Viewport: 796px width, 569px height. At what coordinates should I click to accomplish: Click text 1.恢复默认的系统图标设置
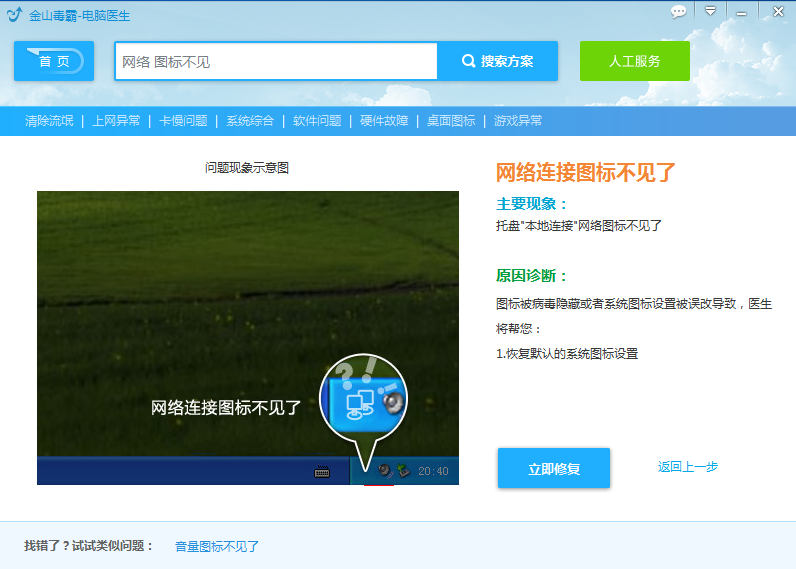pos(567,354)
